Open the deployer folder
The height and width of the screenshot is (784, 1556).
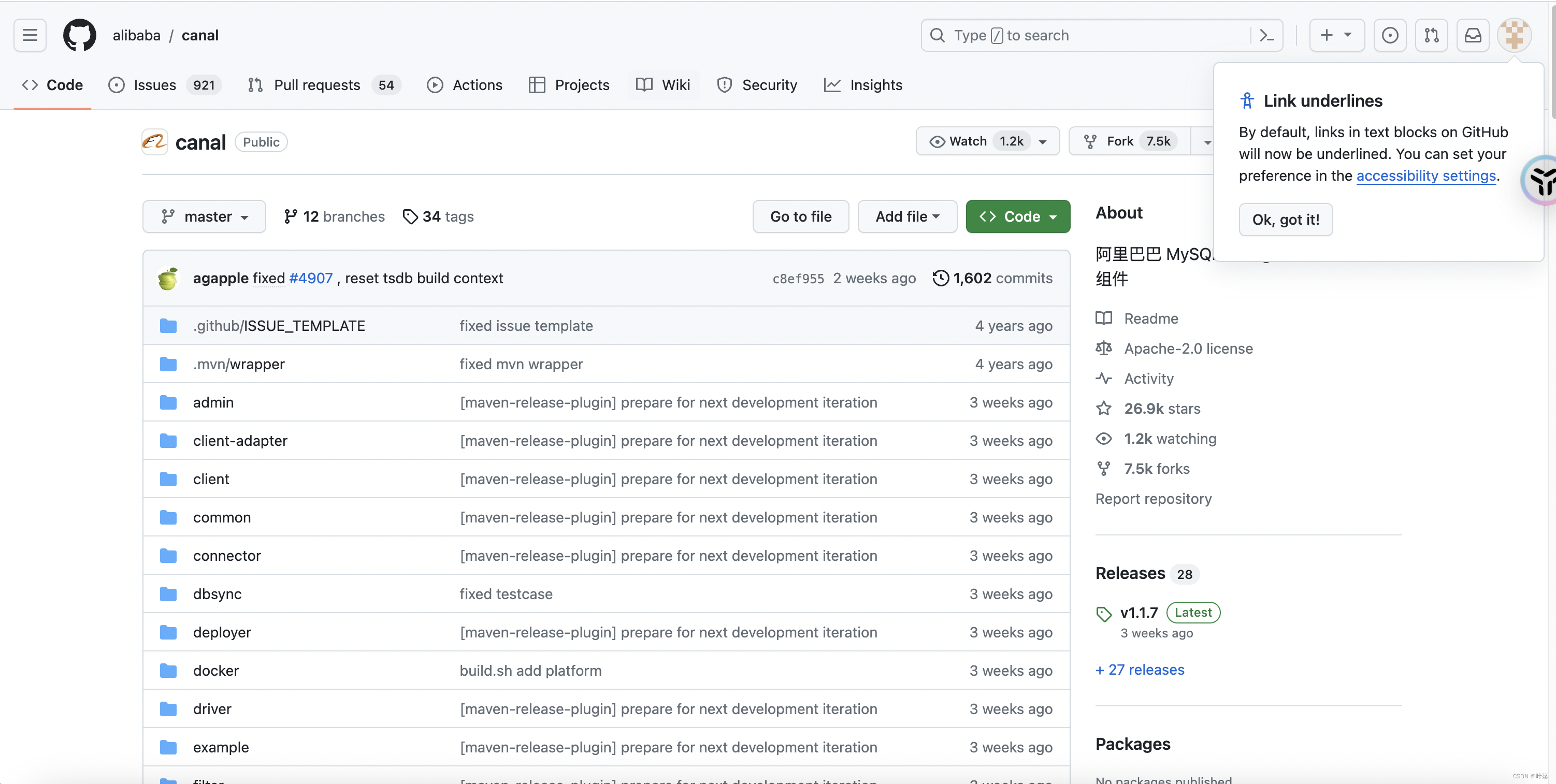222,633
